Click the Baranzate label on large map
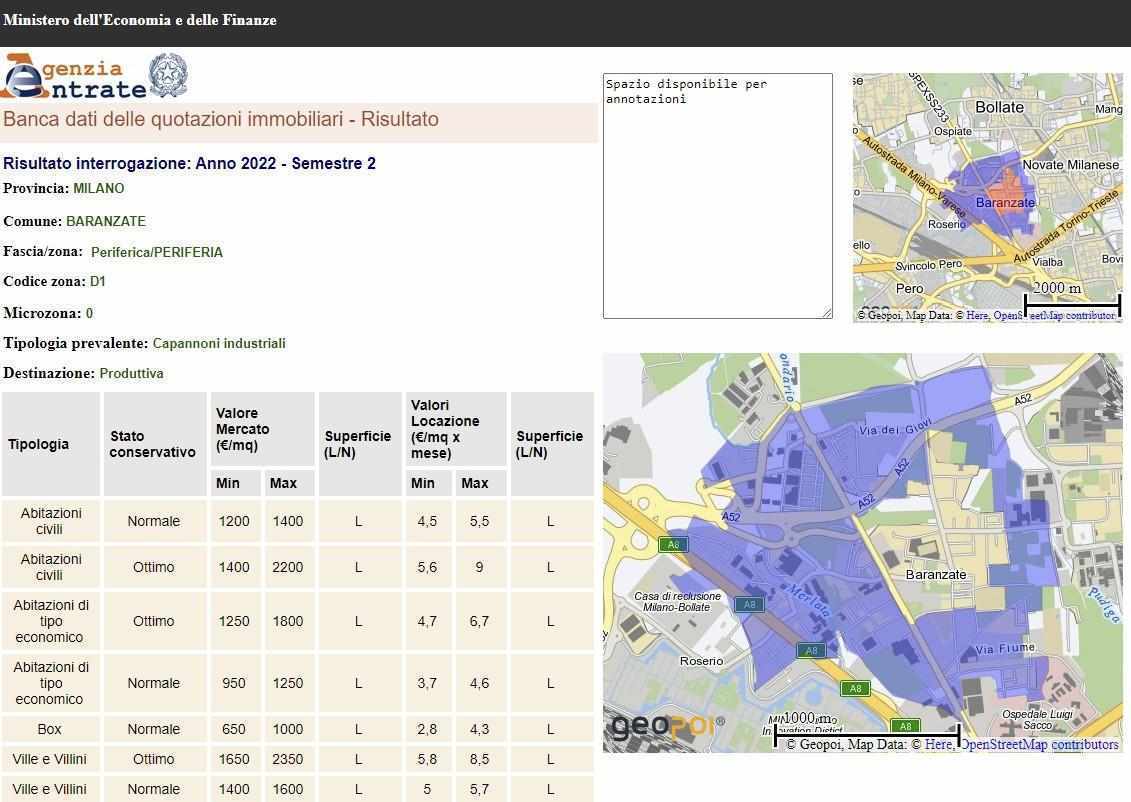 936,574
